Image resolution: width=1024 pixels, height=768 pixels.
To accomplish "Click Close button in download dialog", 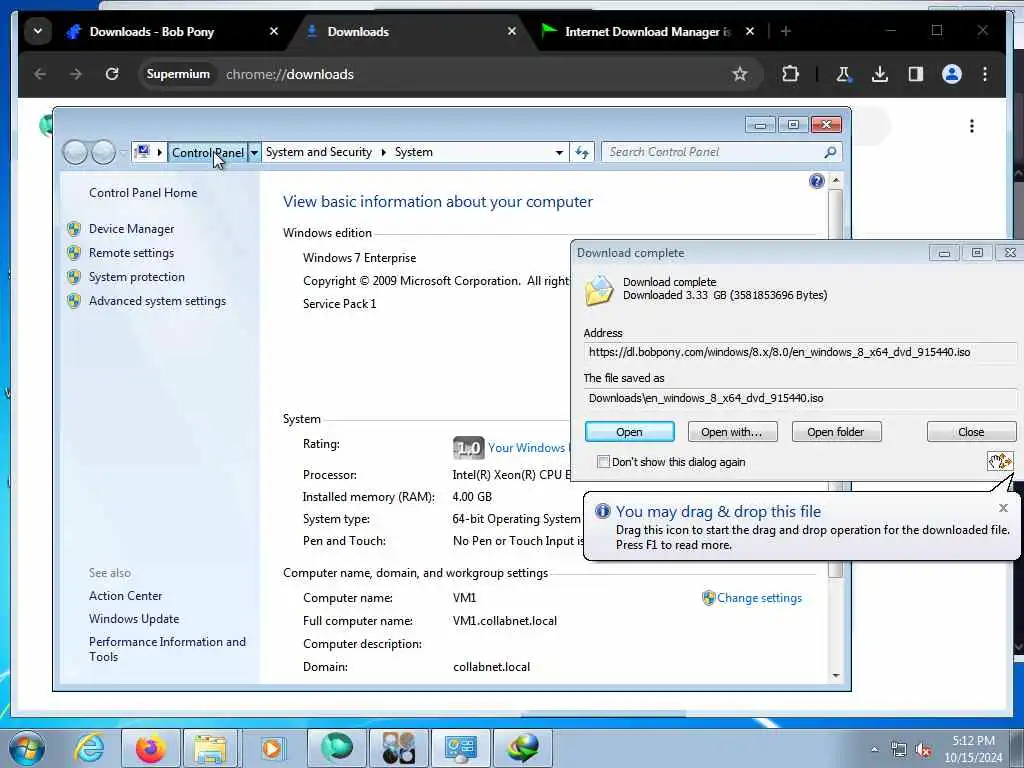I will (x=971, y=432).
